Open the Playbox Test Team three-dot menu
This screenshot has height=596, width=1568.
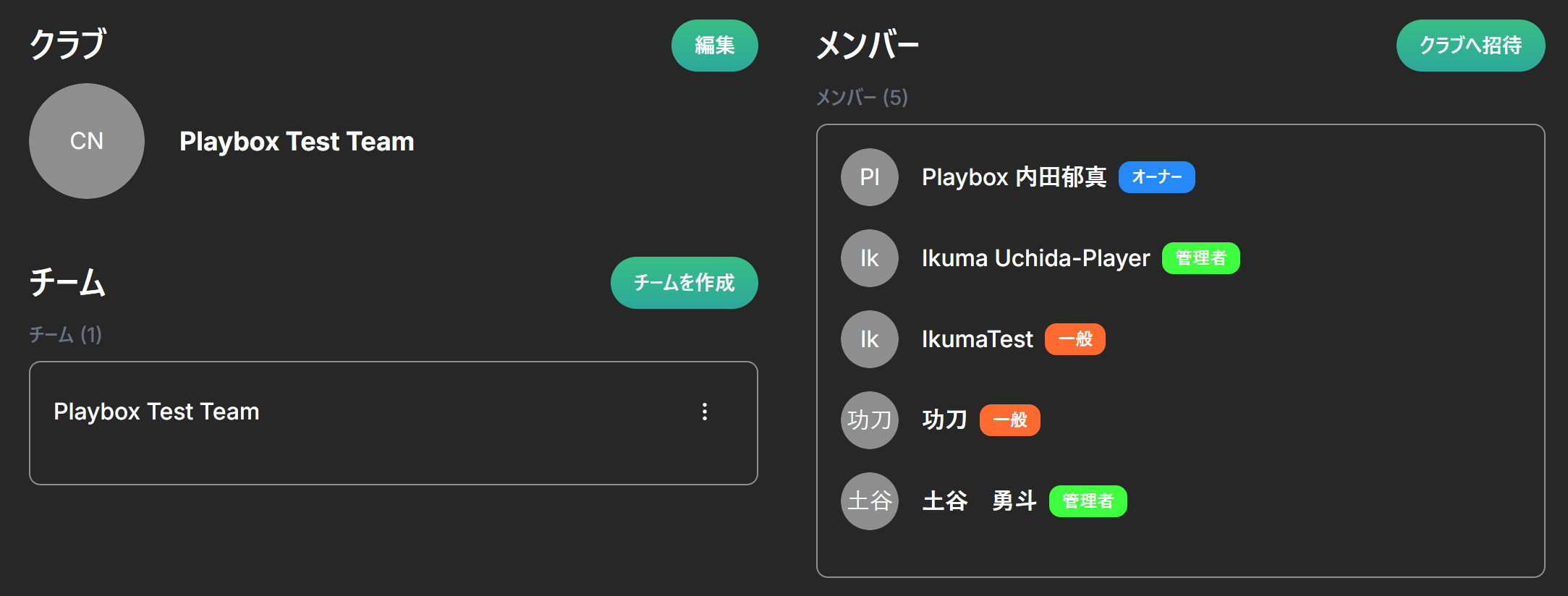[704, 412]
